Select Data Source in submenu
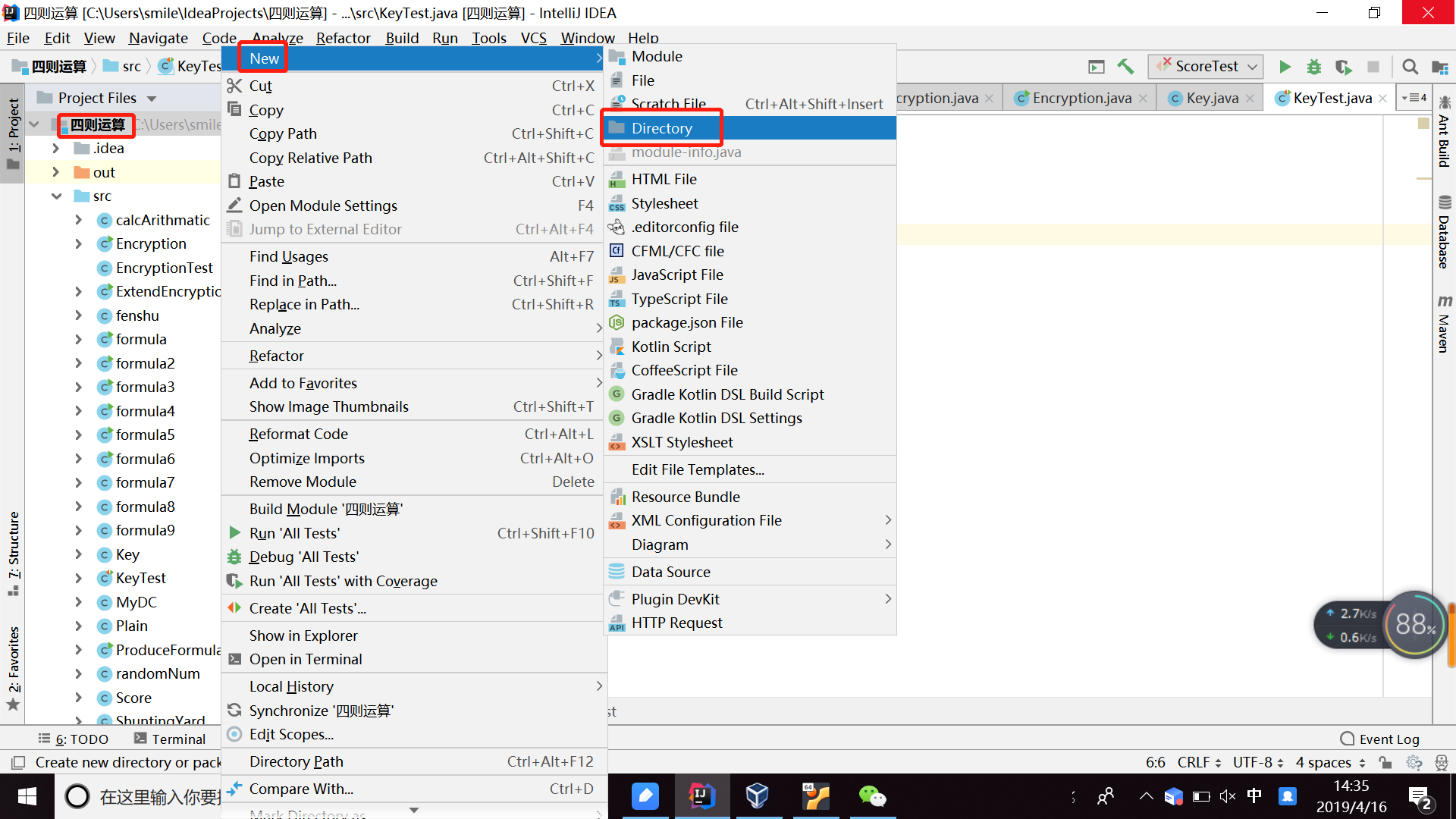 point(749,572)
